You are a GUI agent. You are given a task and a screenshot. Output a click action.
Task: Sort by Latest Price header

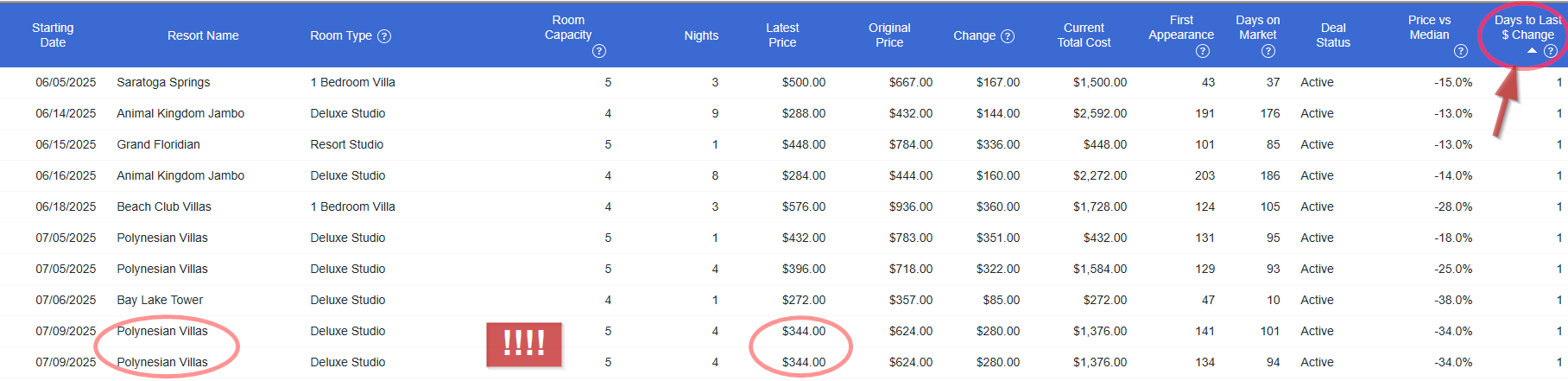pyautogui.click(x=782, y=35)
